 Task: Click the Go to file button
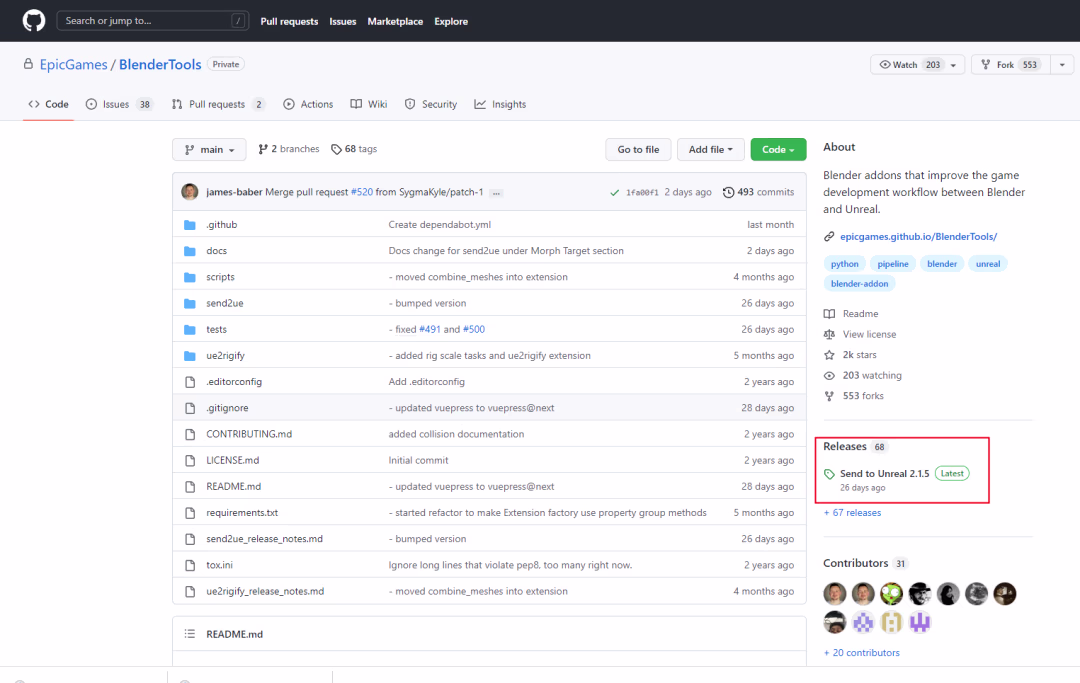click(638, 149)
